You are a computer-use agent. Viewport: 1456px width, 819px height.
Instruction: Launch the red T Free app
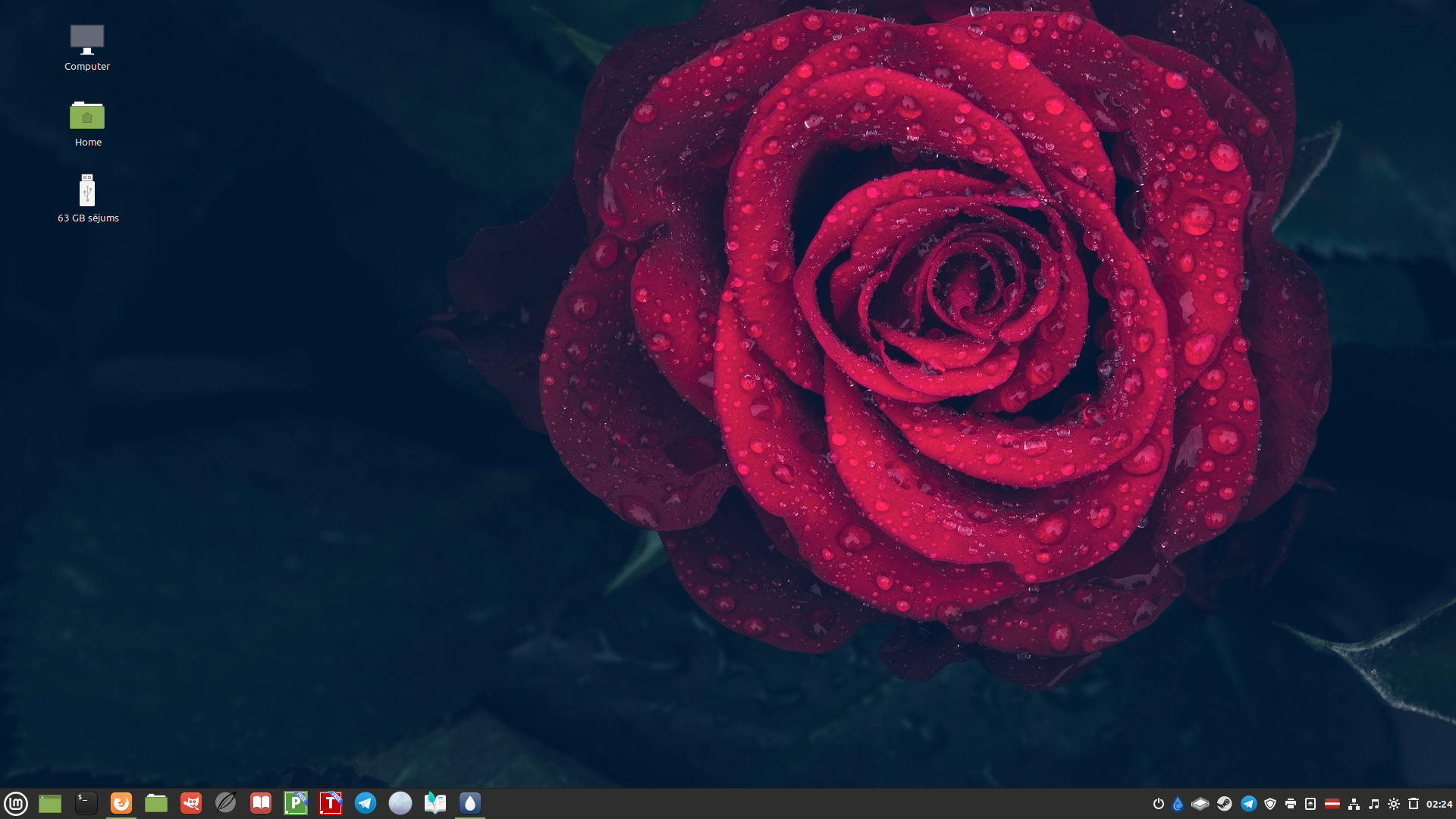(x=331, y=803)
